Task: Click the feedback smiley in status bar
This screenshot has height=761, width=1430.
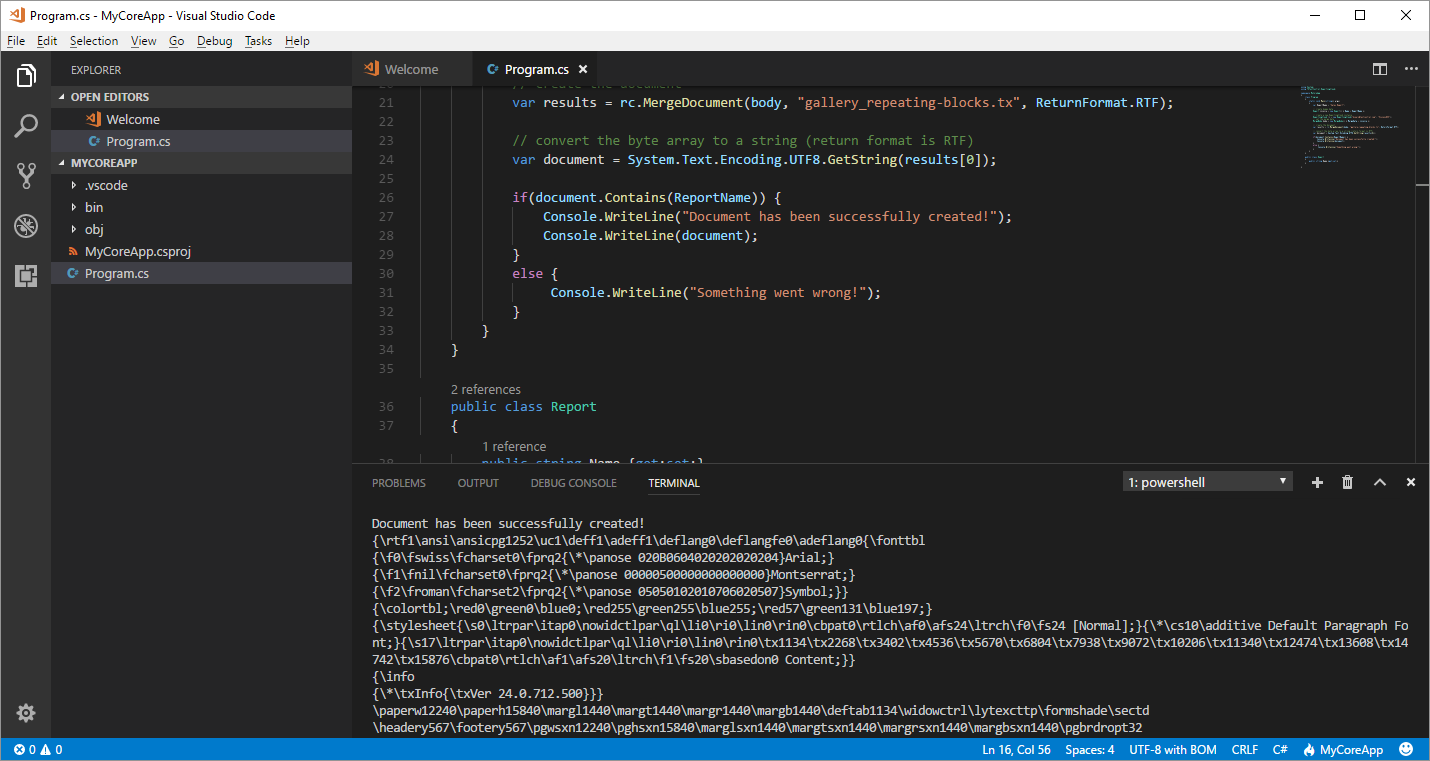Action: pos(1406,749)
